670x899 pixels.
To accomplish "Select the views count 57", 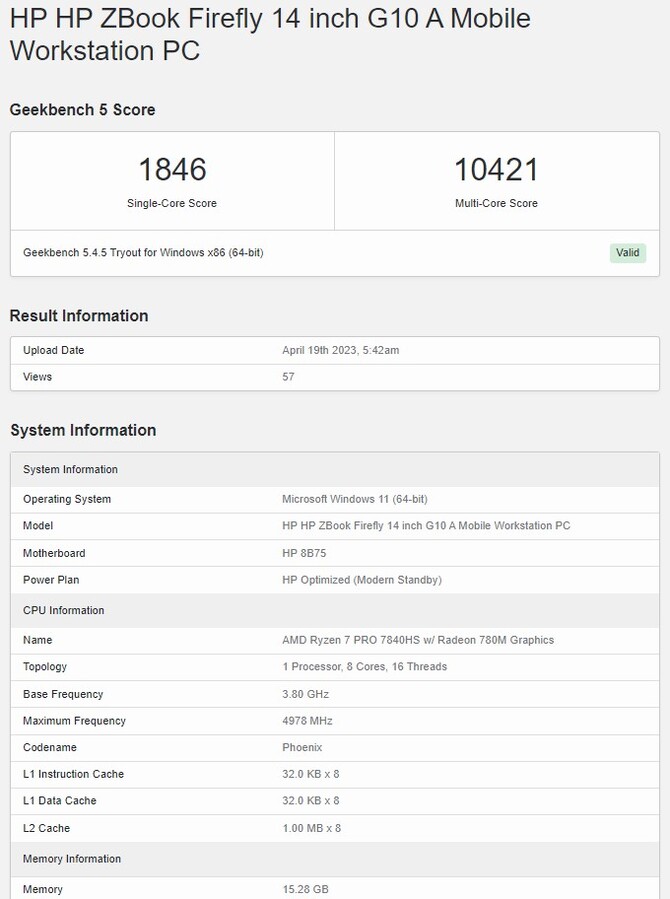I will tap(288, 377).
